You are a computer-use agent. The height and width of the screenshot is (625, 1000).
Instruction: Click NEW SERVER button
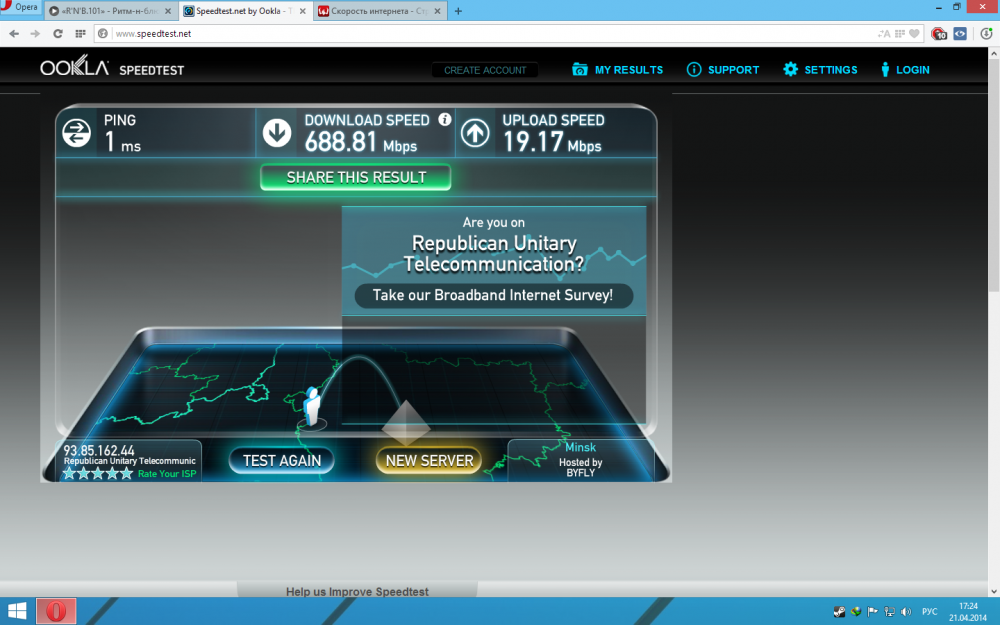click(429, 460)
